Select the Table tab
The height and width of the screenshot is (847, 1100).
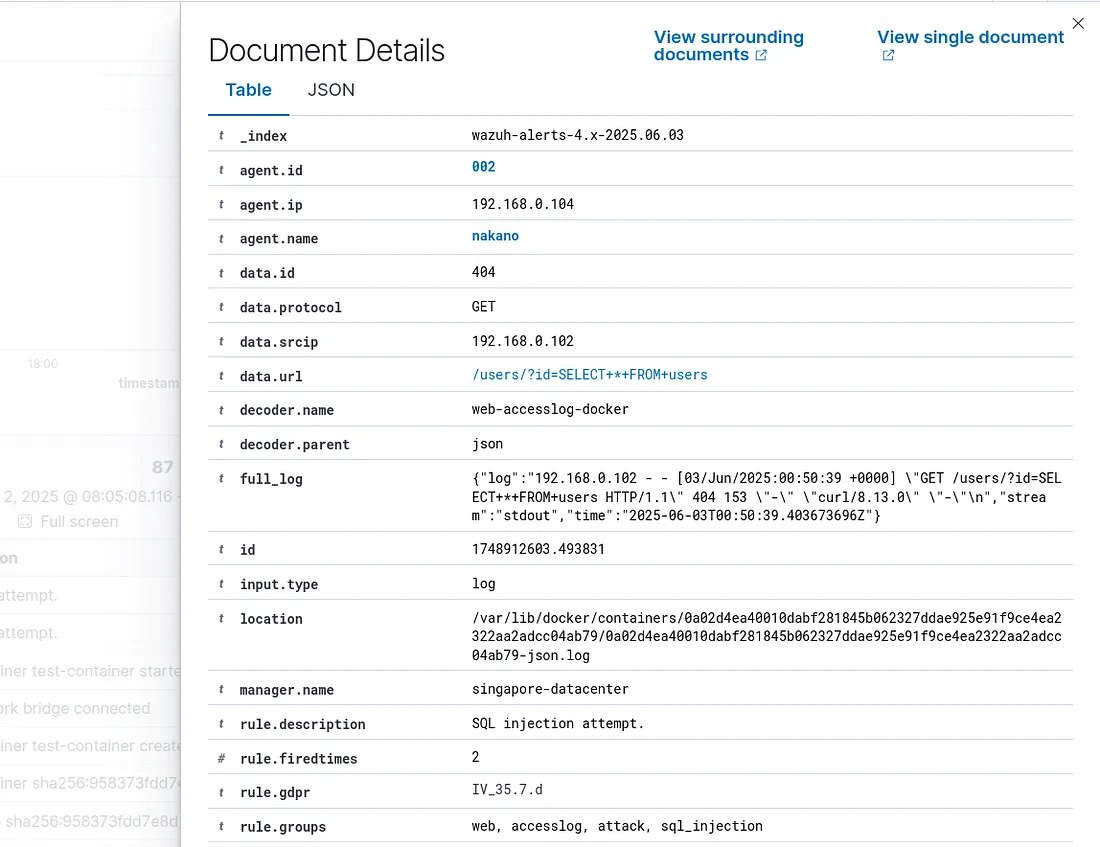(248, 90)
